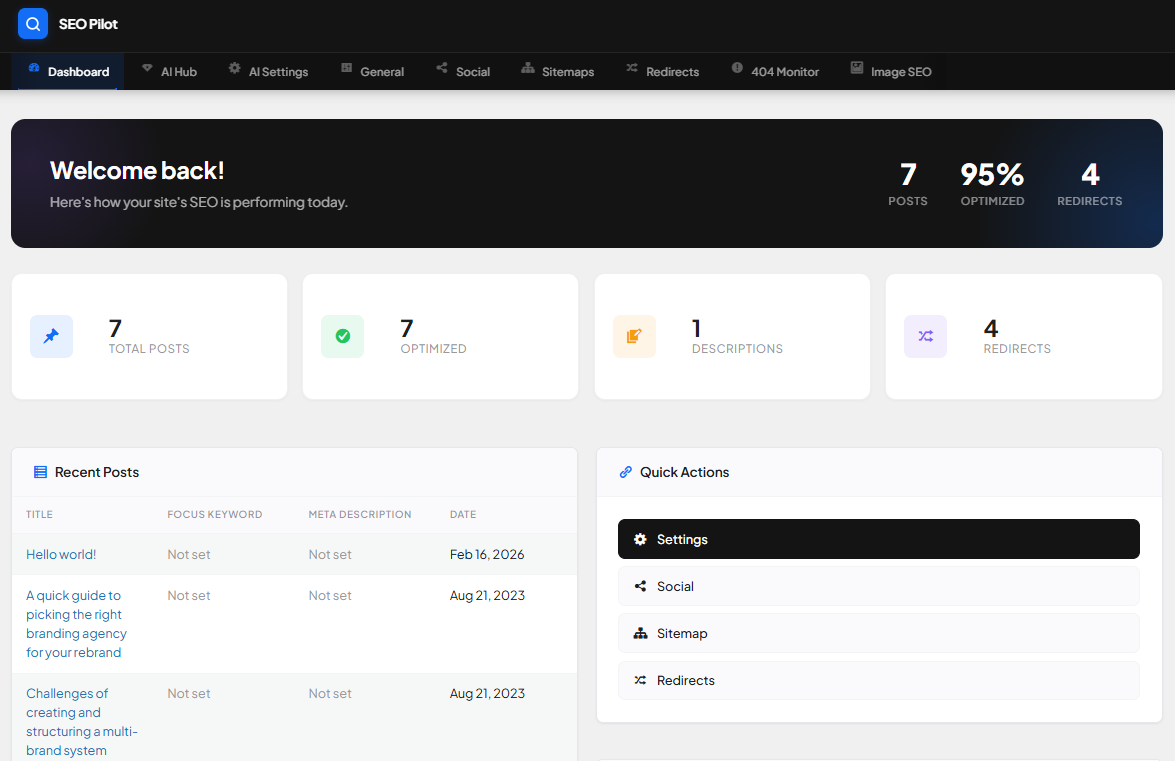
Task: Open the Image SEO tab
Action: coord(890,71)
